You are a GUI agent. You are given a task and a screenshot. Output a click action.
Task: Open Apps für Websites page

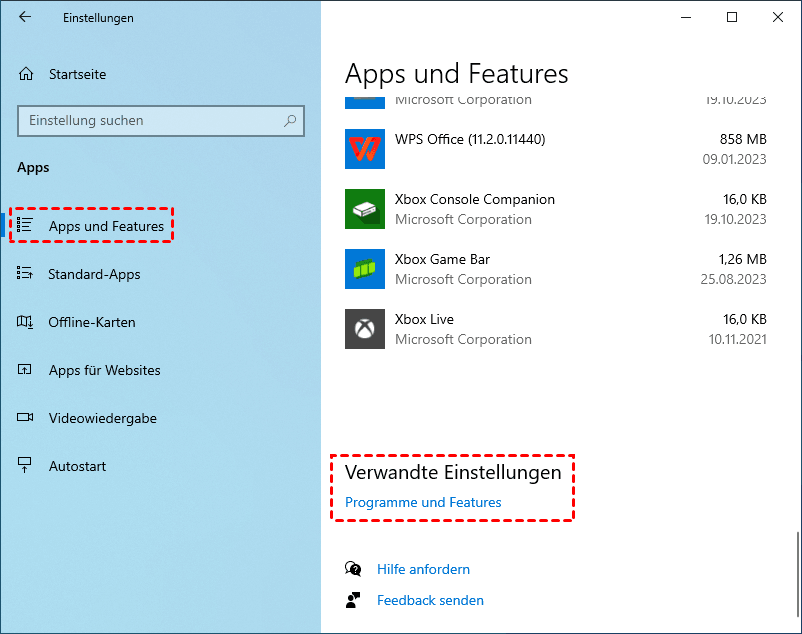104,370
